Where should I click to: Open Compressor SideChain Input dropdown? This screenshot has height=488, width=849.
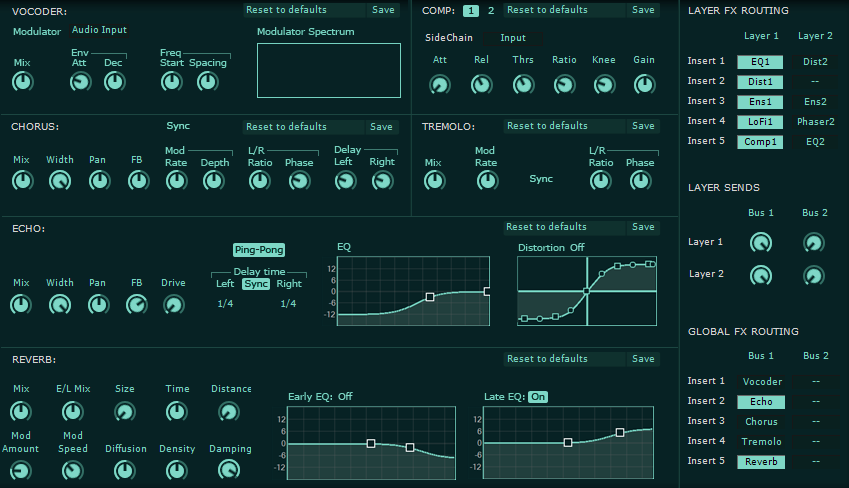[513, 38]
